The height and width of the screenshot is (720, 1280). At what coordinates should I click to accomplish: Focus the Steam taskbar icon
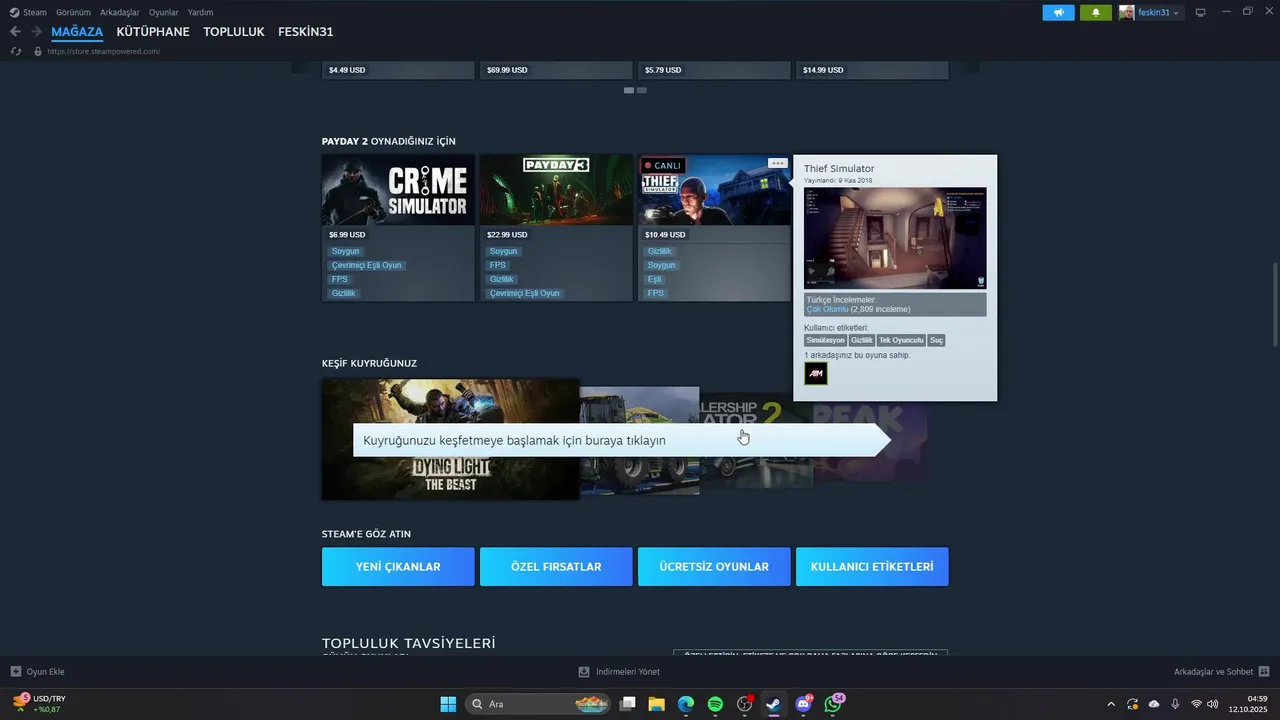click(774, 704)
